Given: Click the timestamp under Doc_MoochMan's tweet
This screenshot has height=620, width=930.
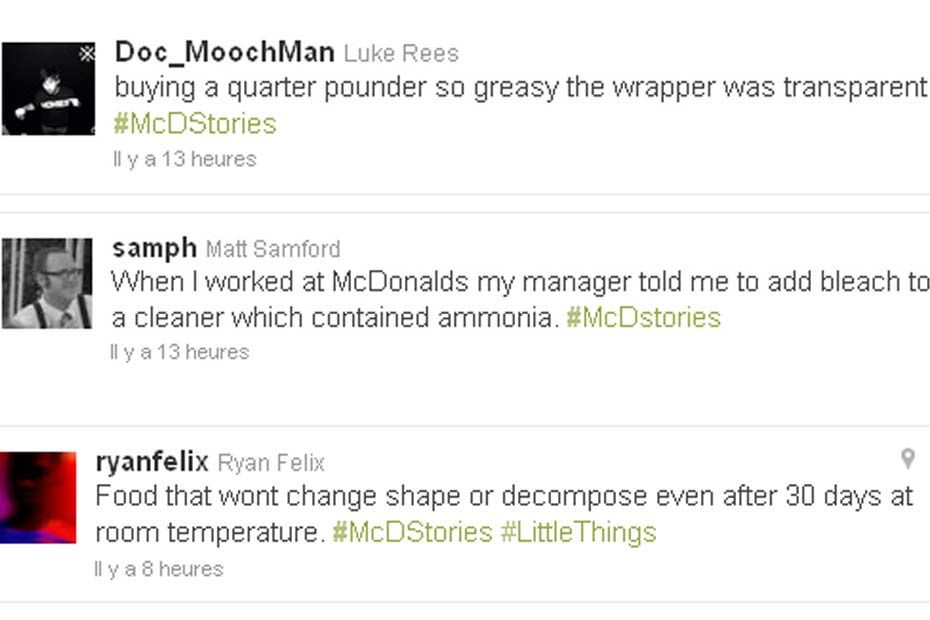Looking at the screenshot, I should [185, 159].
